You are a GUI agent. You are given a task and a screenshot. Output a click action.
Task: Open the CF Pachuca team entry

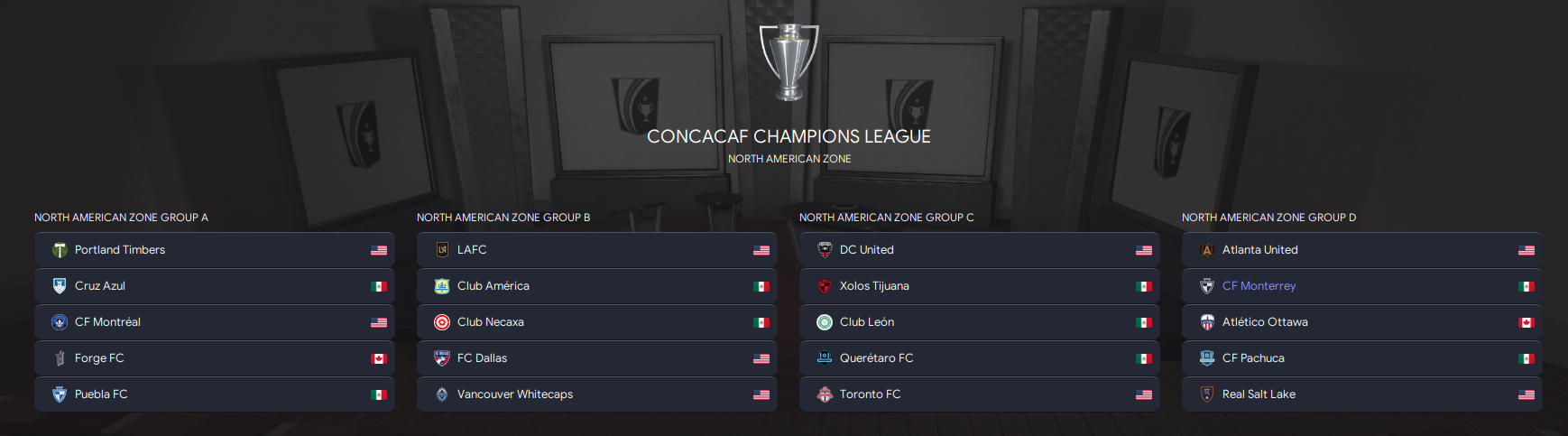point(1253,358)
